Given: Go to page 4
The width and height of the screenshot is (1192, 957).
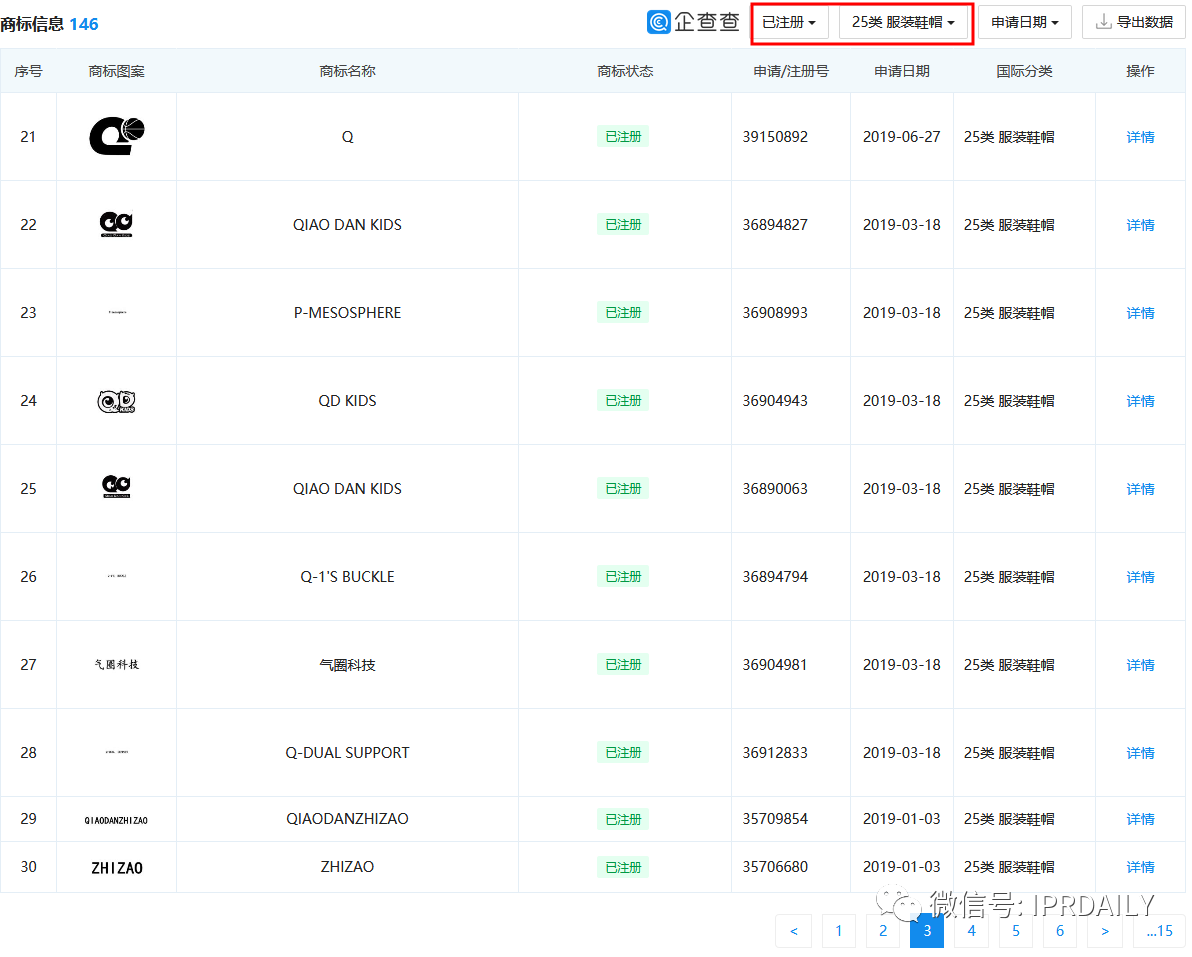Looking at the screenshot, I should tap(971, 930).
